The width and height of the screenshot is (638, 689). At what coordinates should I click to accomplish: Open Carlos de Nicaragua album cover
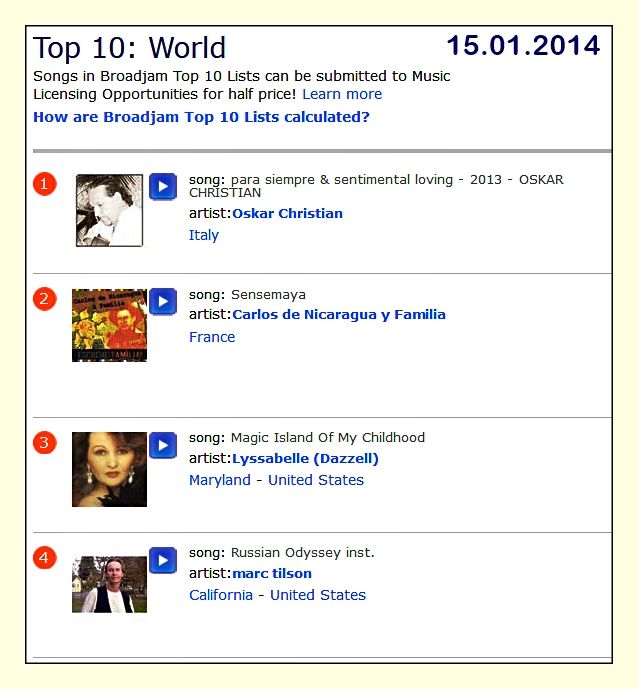coord(109,325)
